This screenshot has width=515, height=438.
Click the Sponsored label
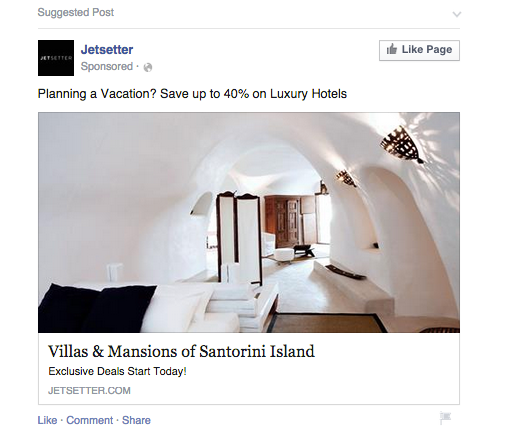(107, 66)
